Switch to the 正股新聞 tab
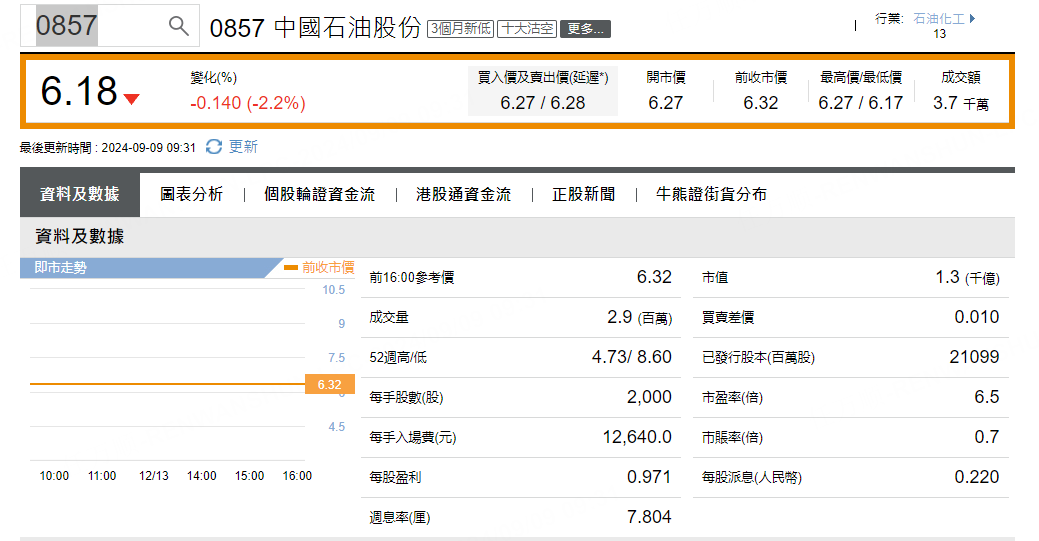 pyautogui.click(x=583, y=194)
